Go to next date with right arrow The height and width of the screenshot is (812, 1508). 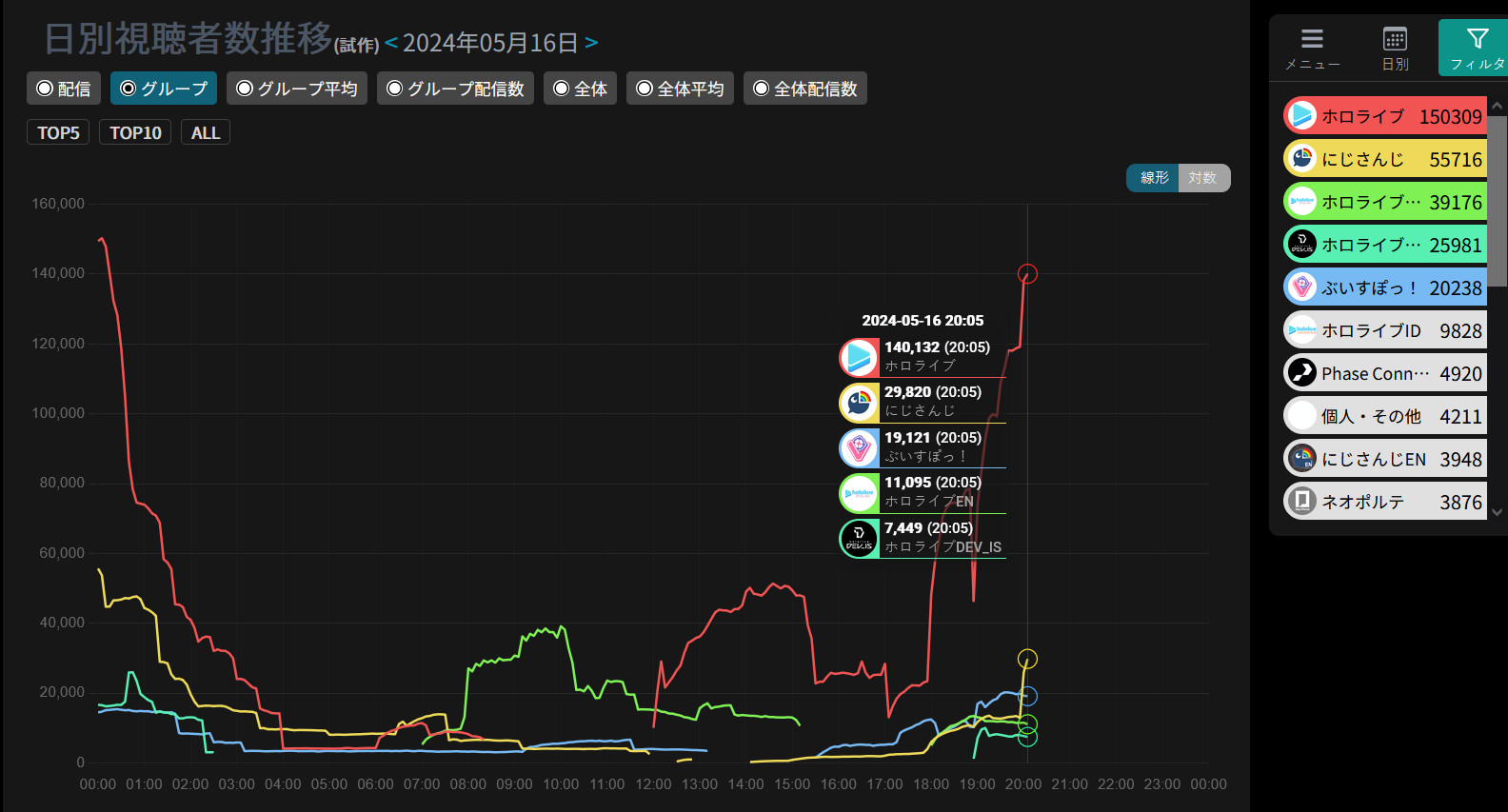tap(591, 43)
